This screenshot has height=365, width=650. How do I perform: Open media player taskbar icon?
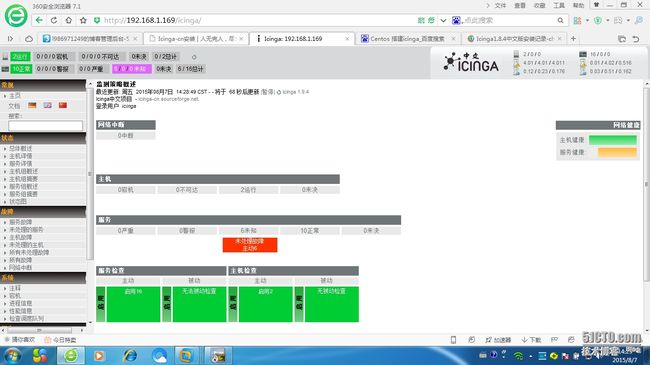[99, 356]
